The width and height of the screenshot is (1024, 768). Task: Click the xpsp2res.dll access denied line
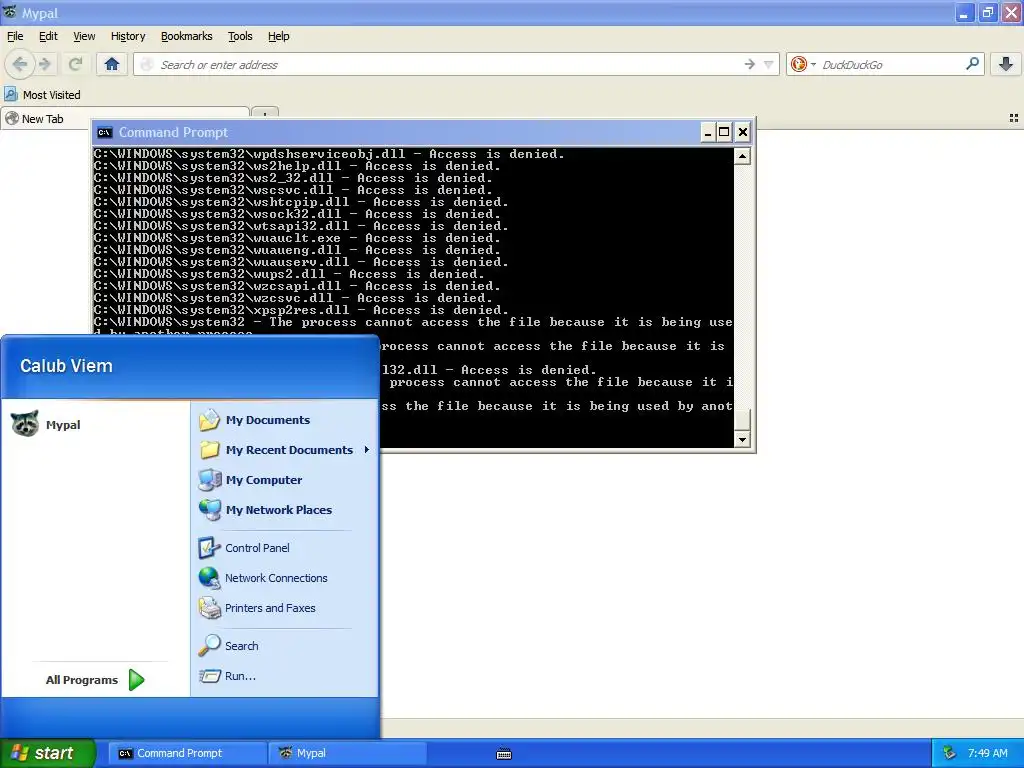click(301, 310)
